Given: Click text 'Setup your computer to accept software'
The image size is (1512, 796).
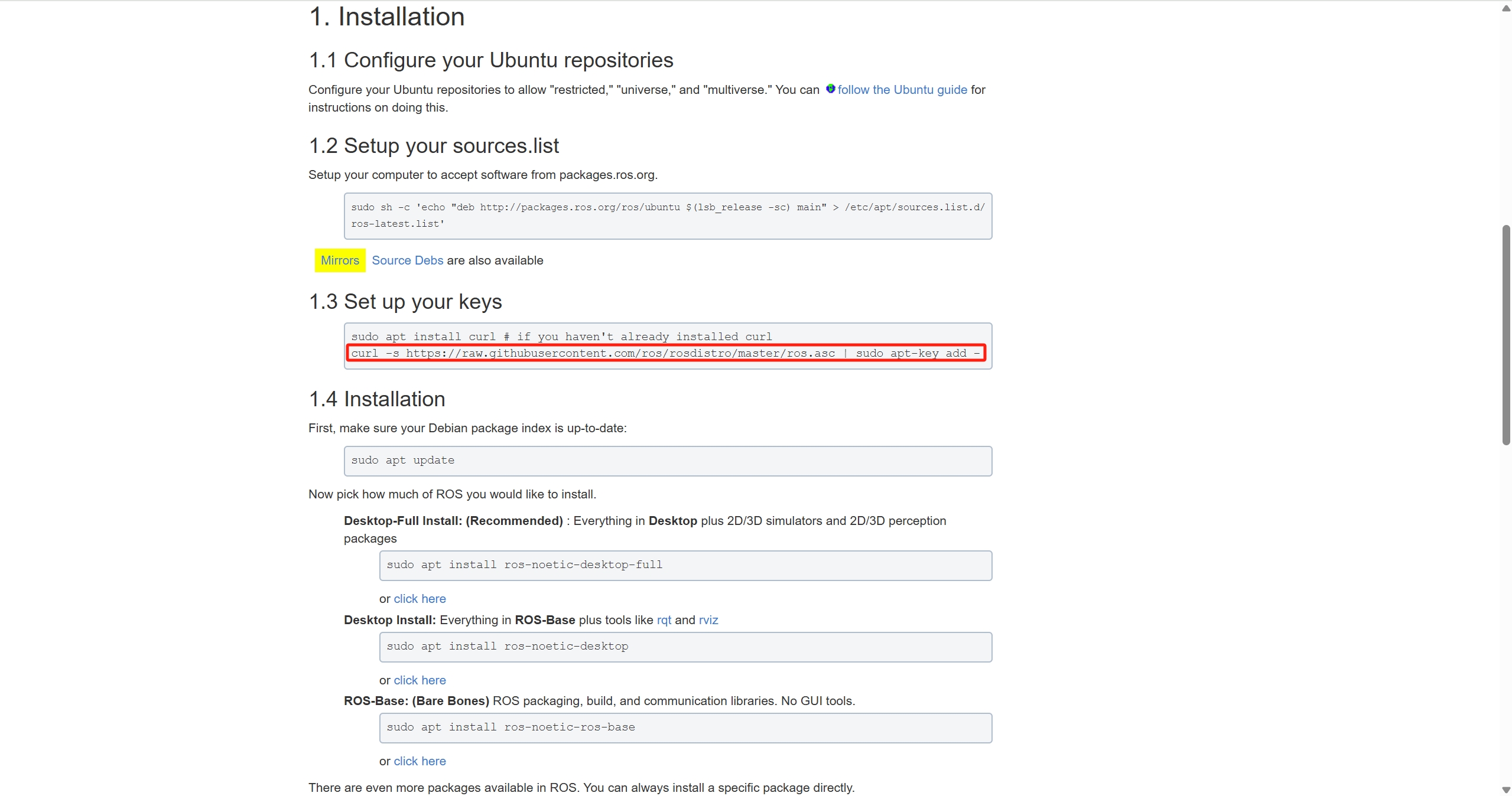Looking at the screenshot, I should click(x=418, y=175).
